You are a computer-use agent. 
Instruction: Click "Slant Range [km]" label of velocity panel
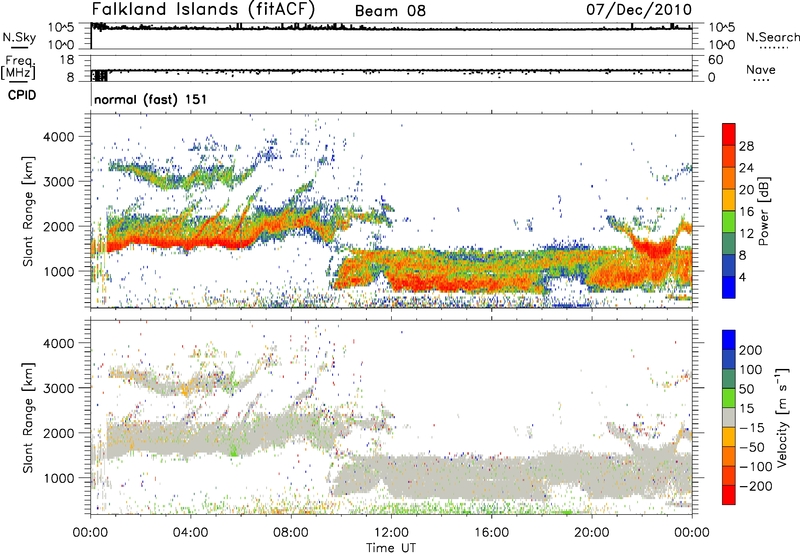tap(28, 417)
